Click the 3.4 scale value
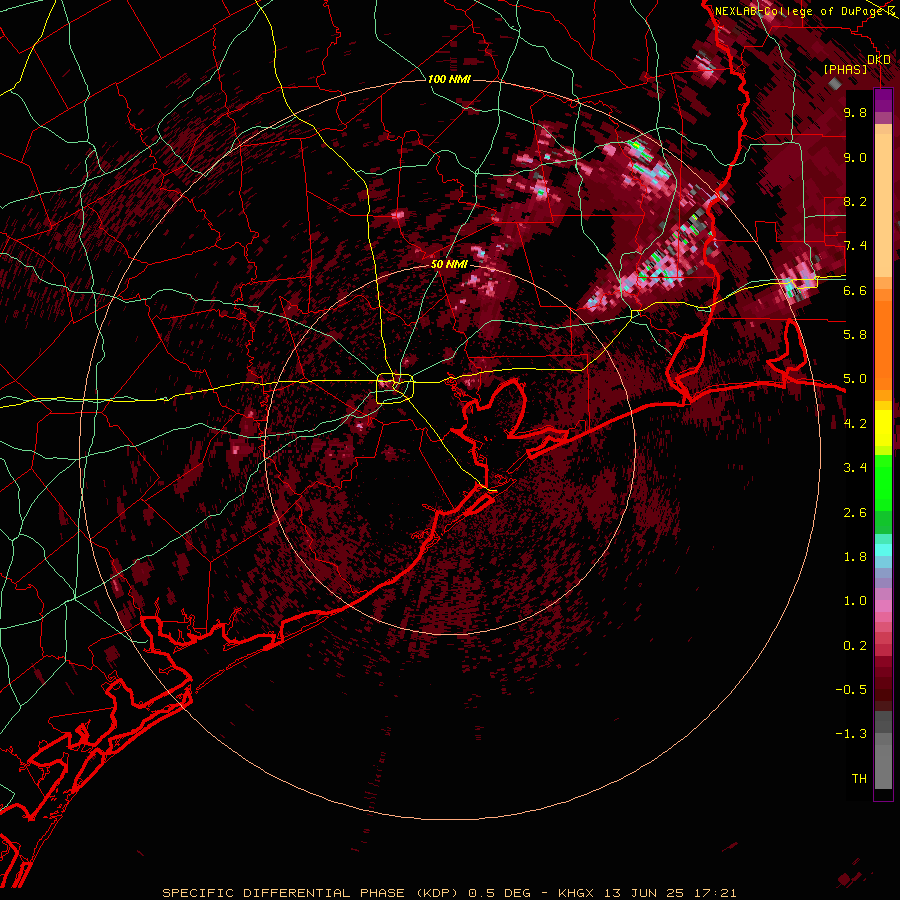Screen dimensions: 900x900 [x=855, y=468]
